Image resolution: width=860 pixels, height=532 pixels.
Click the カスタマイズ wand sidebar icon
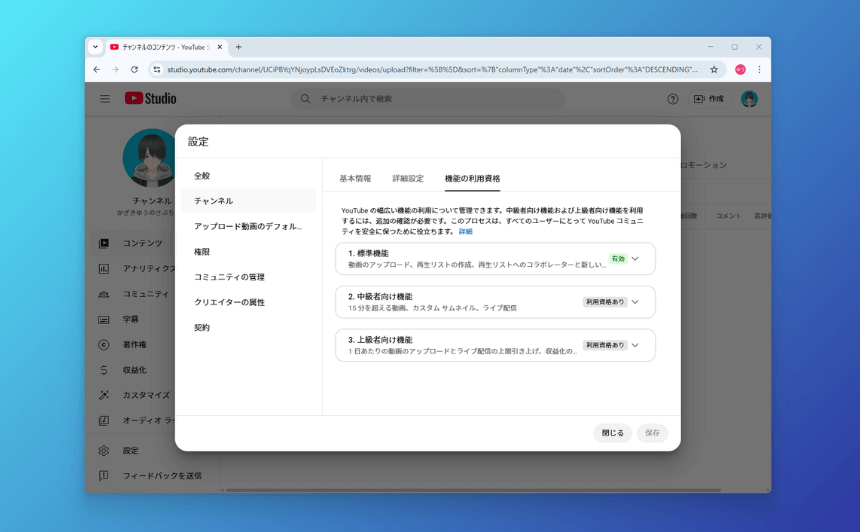coord(104,395)
